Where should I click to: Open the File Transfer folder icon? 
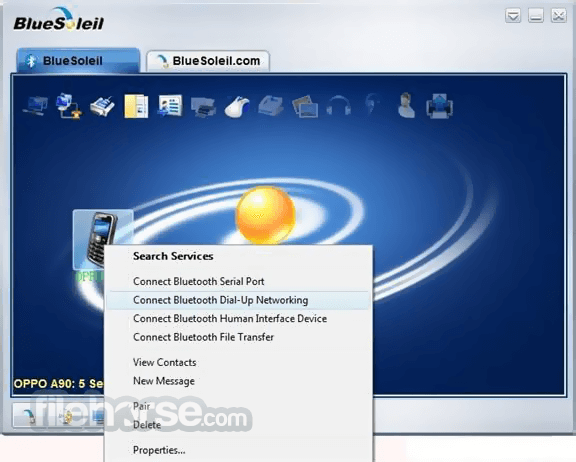coord(136,106)
